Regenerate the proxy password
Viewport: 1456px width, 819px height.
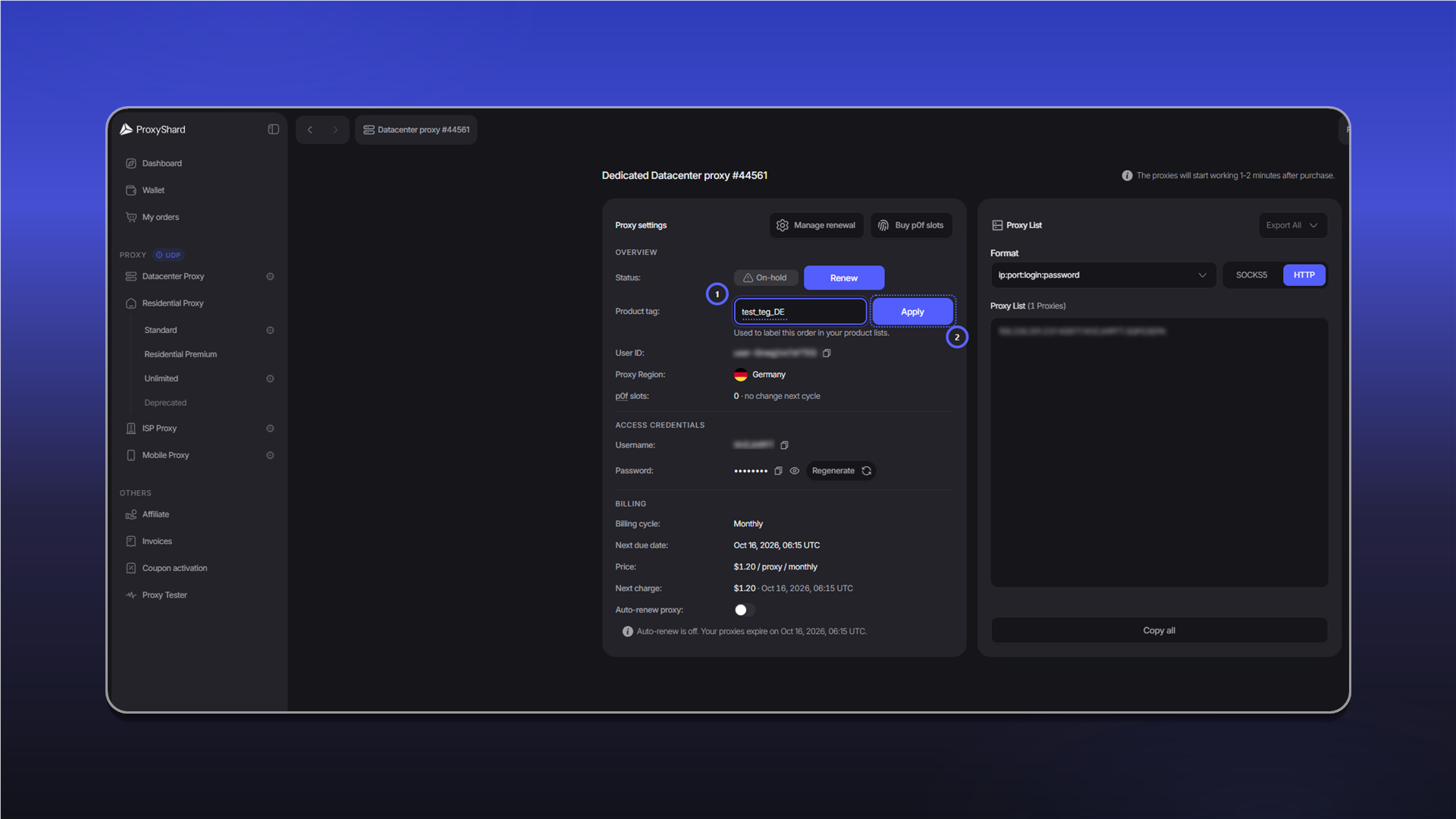point(841,471)
